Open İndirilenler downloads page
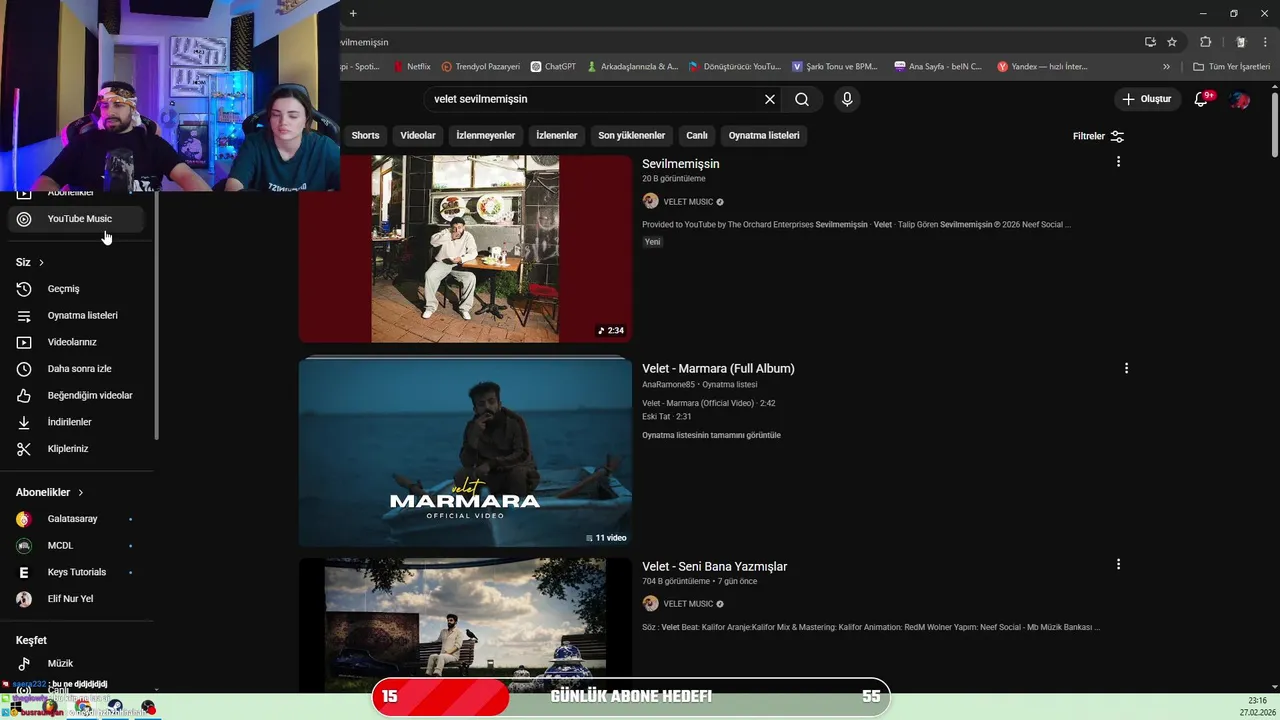1280x720 pixels. tap(76, 422)
